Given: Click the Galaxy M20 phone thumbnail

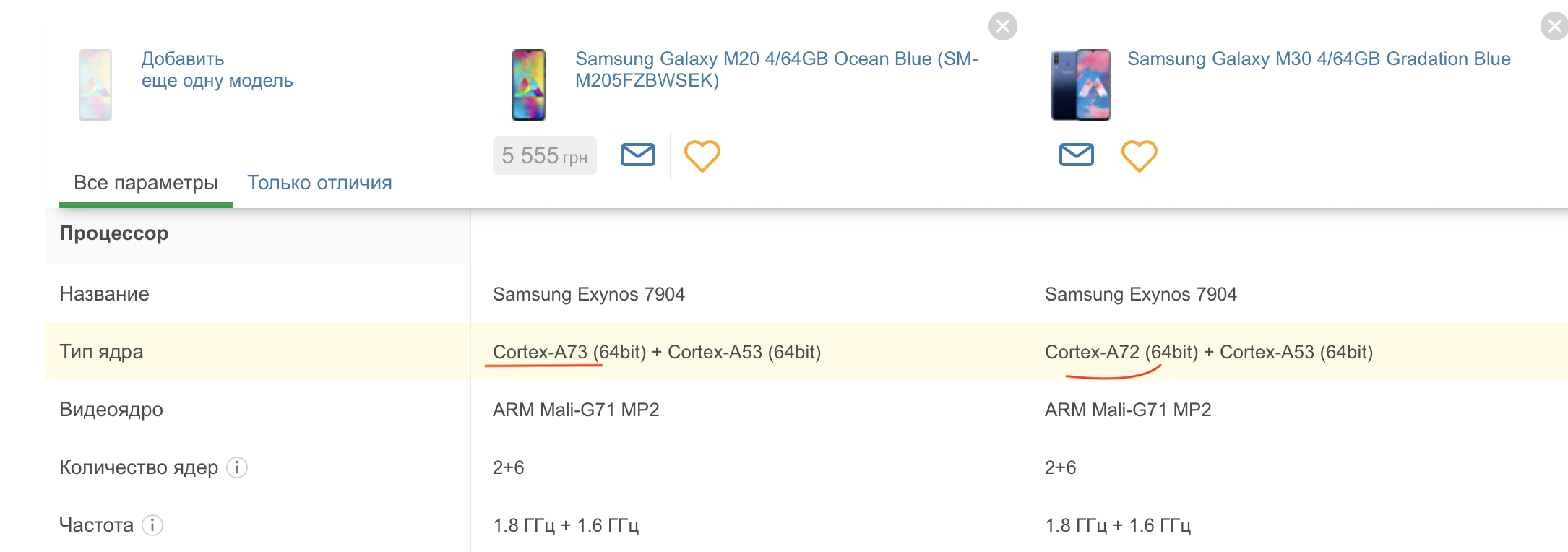Looking at the screenshot, I should pos(529,85).
